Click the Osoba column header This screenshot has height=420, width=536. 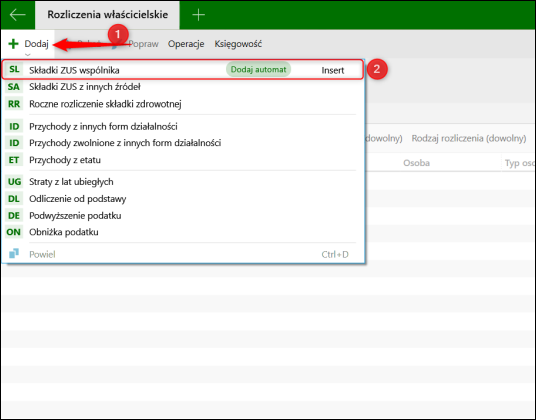(416, 163)
